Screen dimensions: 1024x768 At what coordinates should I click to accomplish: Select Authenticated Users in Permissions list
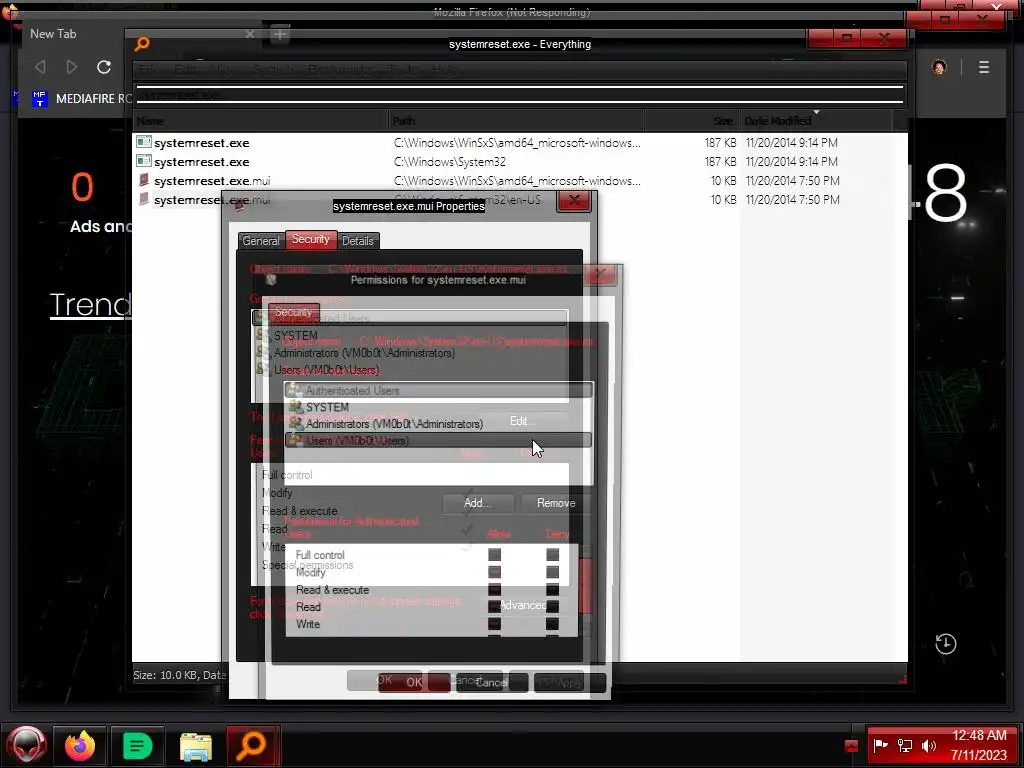point(438,391)
